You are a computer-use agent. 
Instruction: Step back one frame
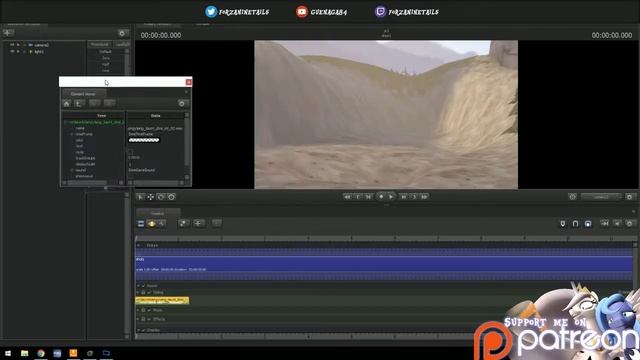(368, 197)
